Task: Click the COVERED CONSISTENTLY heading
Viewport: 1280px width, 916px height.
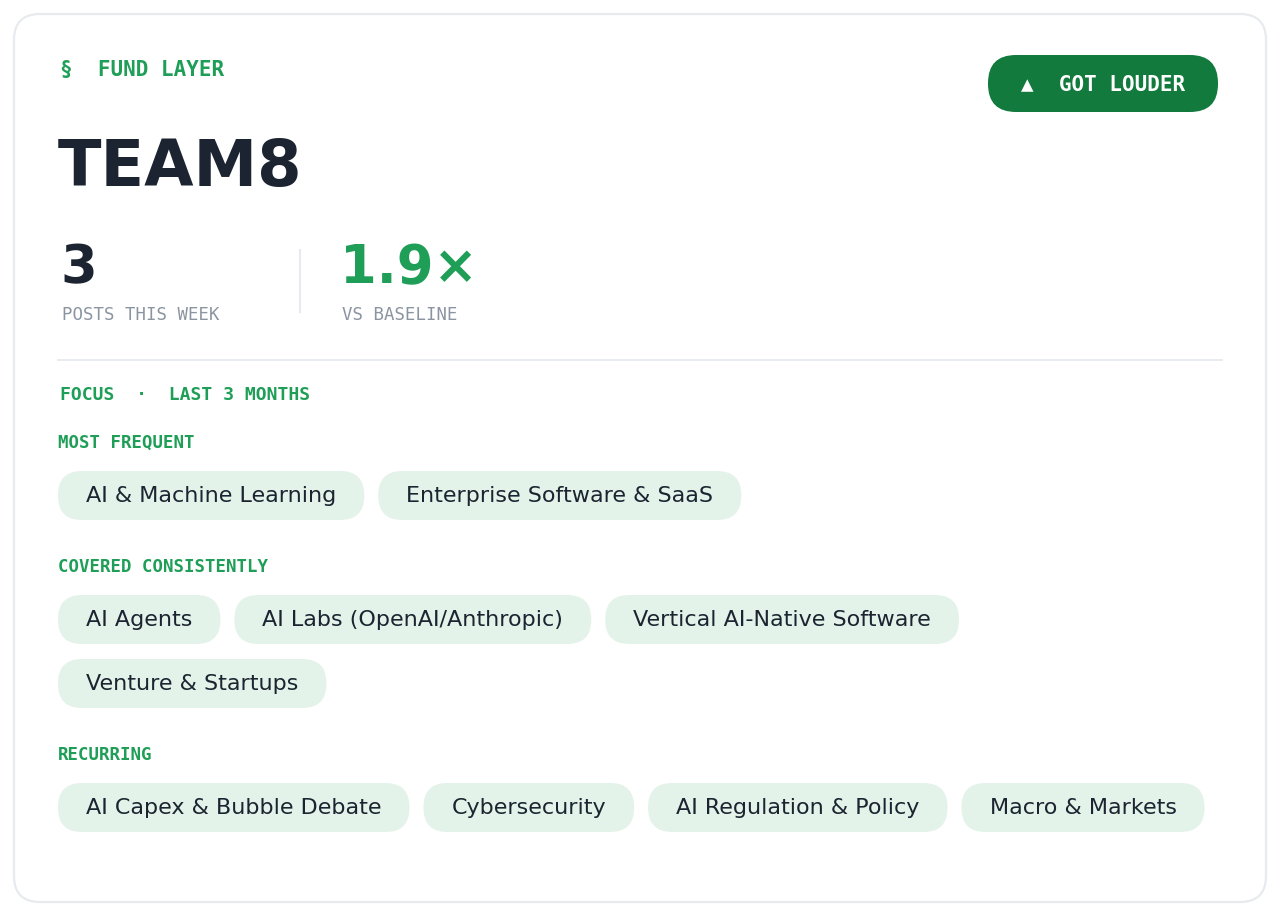Action: click(x=163, y=567)
